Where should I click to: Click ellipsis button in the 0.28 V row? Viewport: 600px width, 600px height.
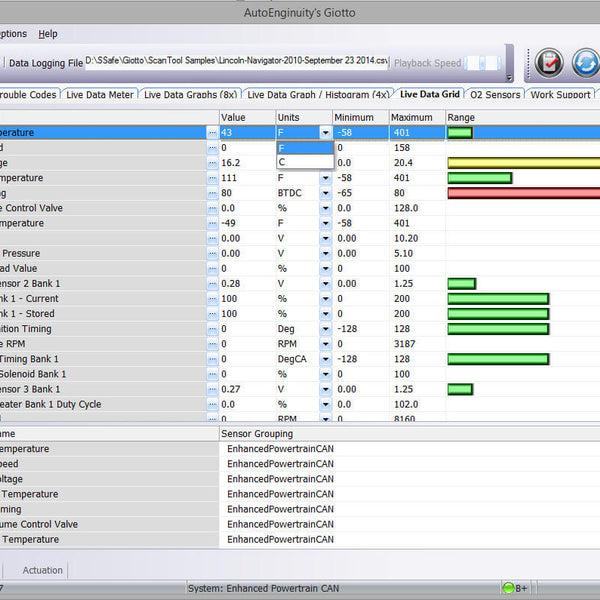coord(212,283)
